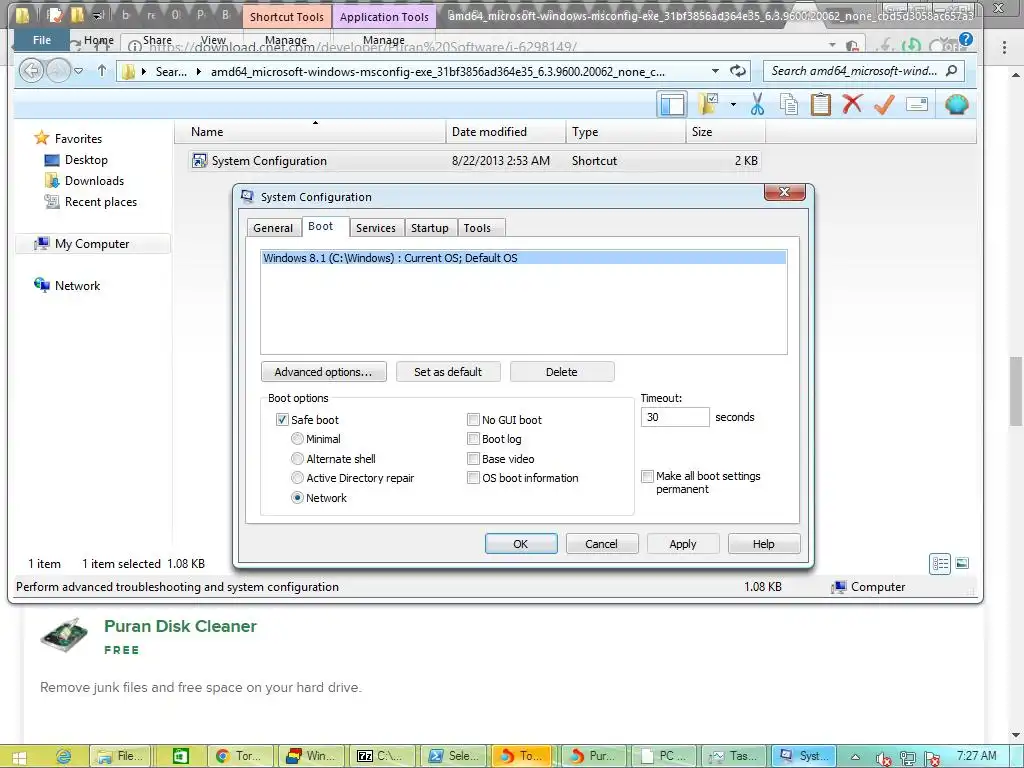The width and height of the screenshot is (1024, 768).
Task: Click the Copy icon in Explorer toolbar
Action: tap(789, 104)
